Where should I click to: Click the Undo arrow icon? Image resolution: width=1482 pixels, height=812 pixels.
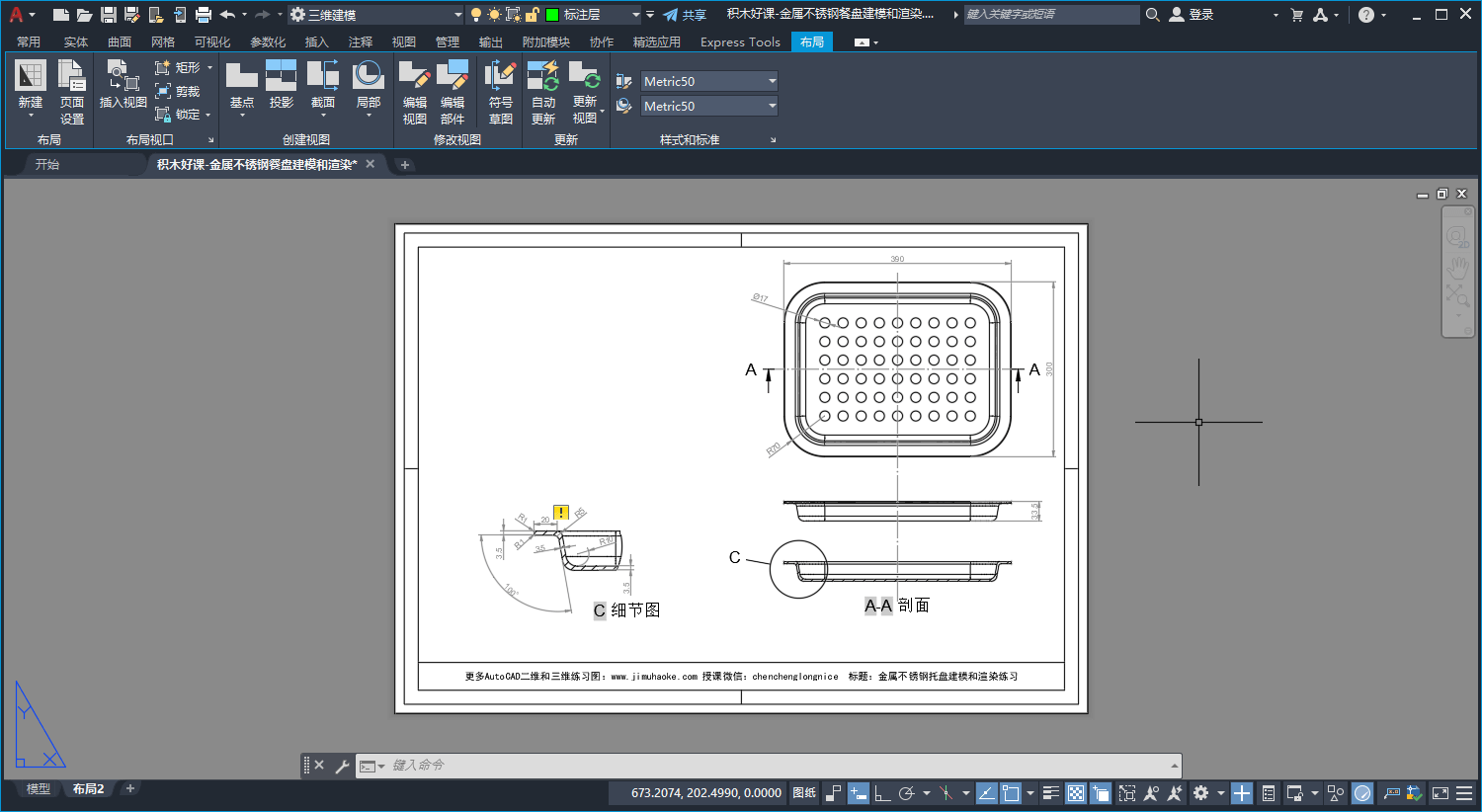227,15
